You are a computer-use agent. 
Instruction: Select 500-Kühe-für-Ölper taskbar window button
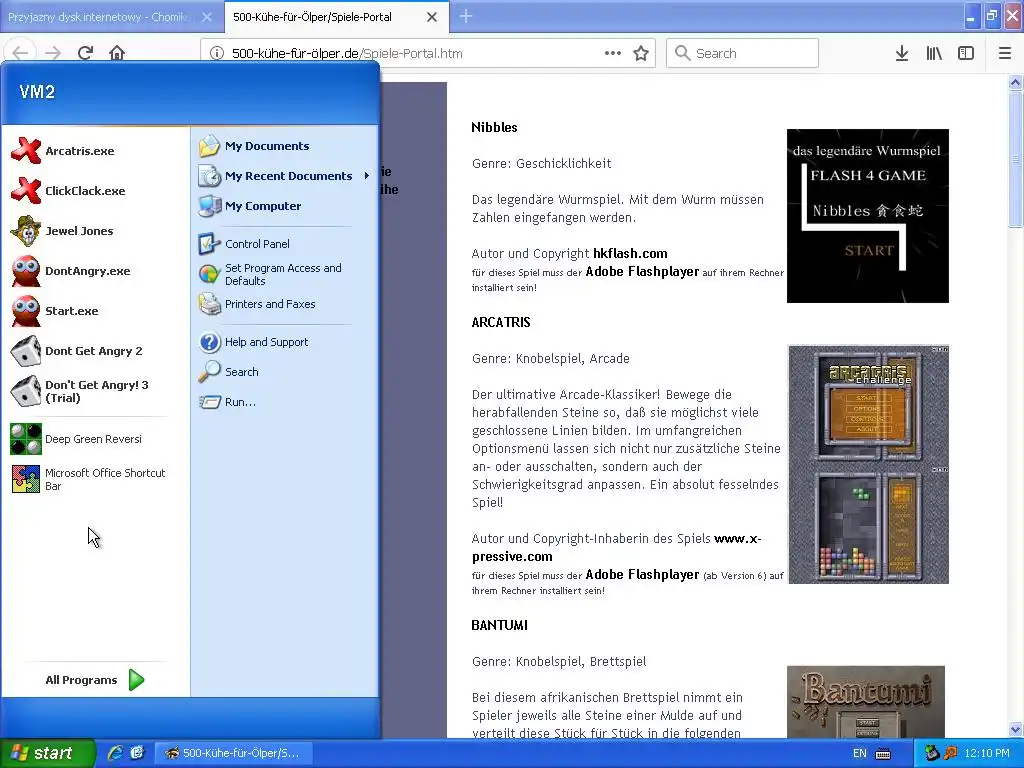[x=233, y=753]
